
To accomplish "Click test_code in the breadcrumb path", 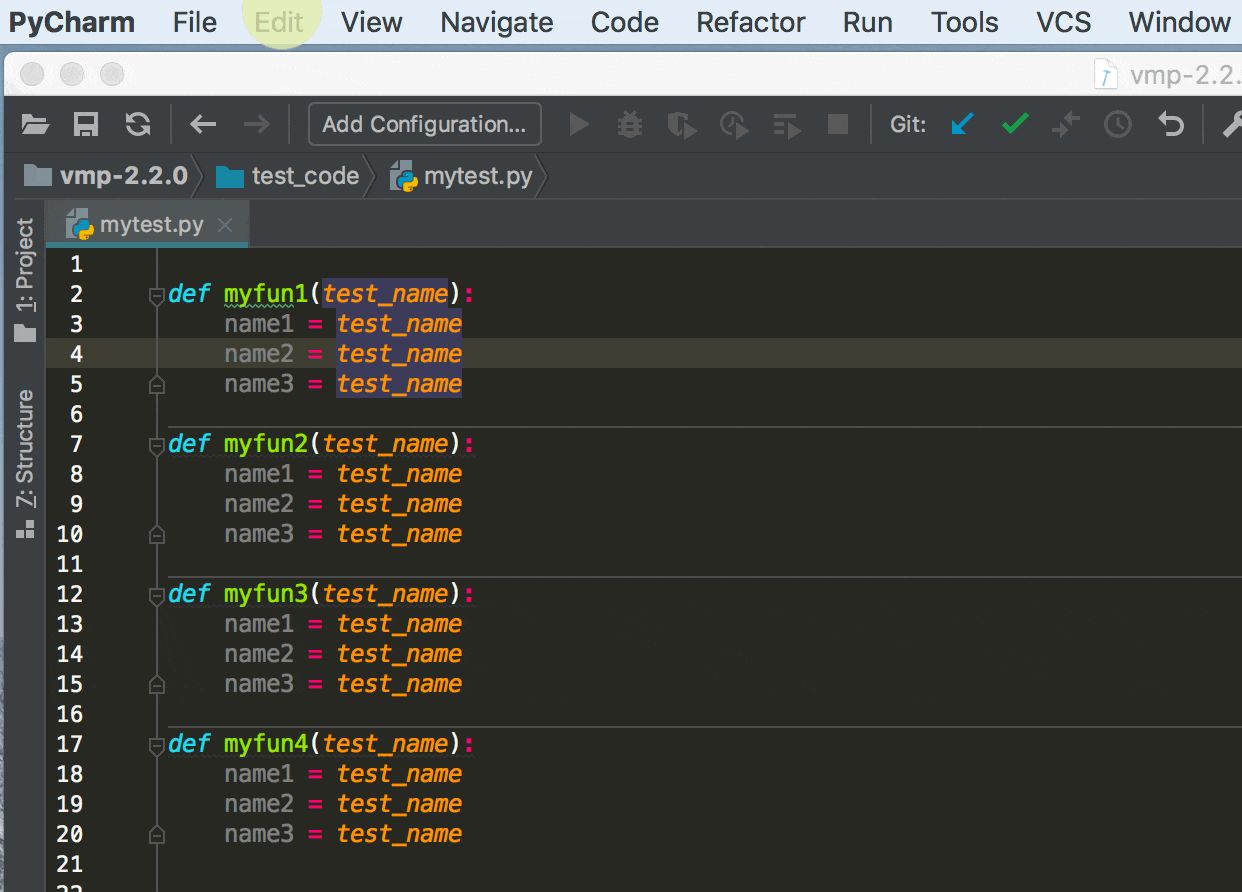I will pyautogui.click(x=304, y=177).
